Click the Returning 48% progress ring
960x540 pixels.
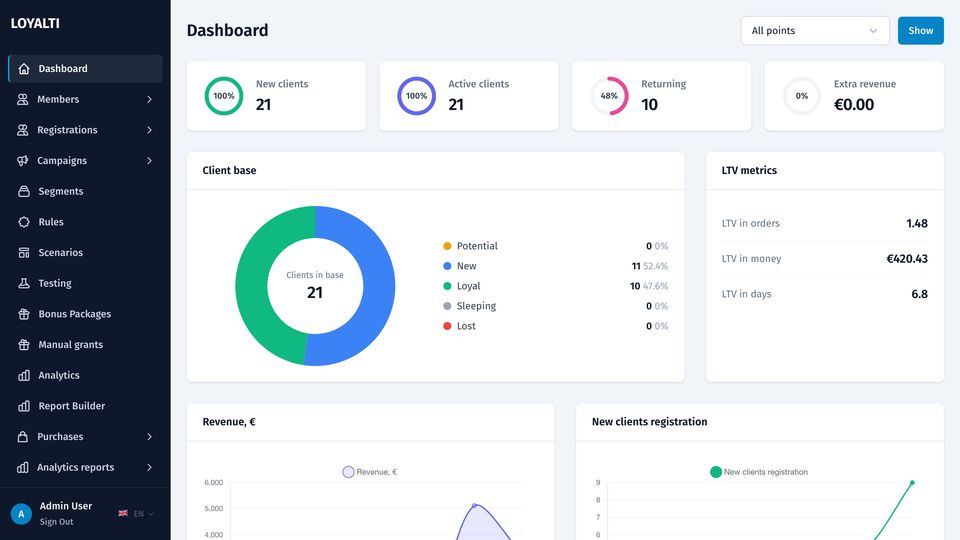[609, 96]
